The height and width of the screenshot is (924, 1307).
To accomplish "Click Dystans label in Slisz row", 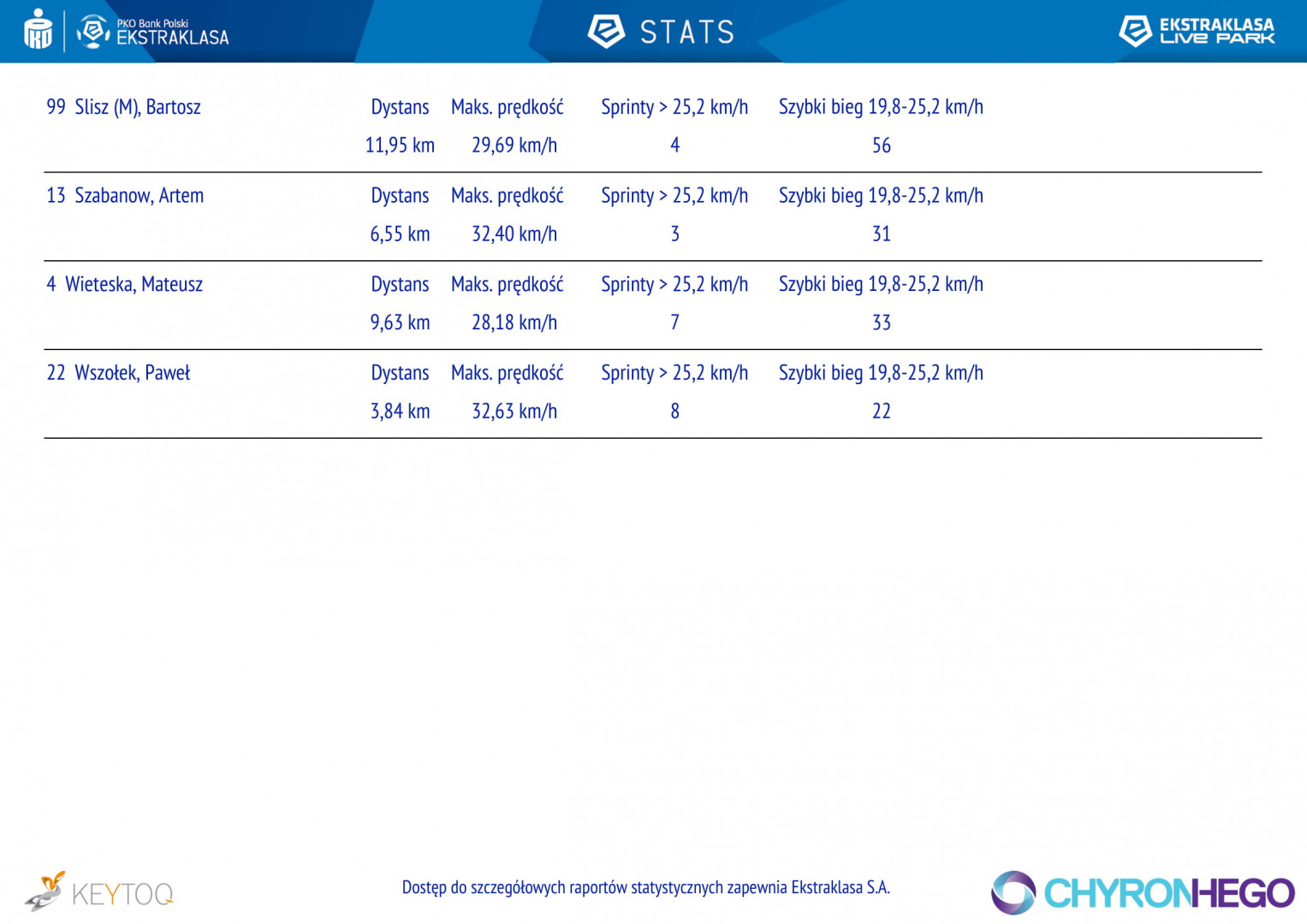I will click(400, 107).
